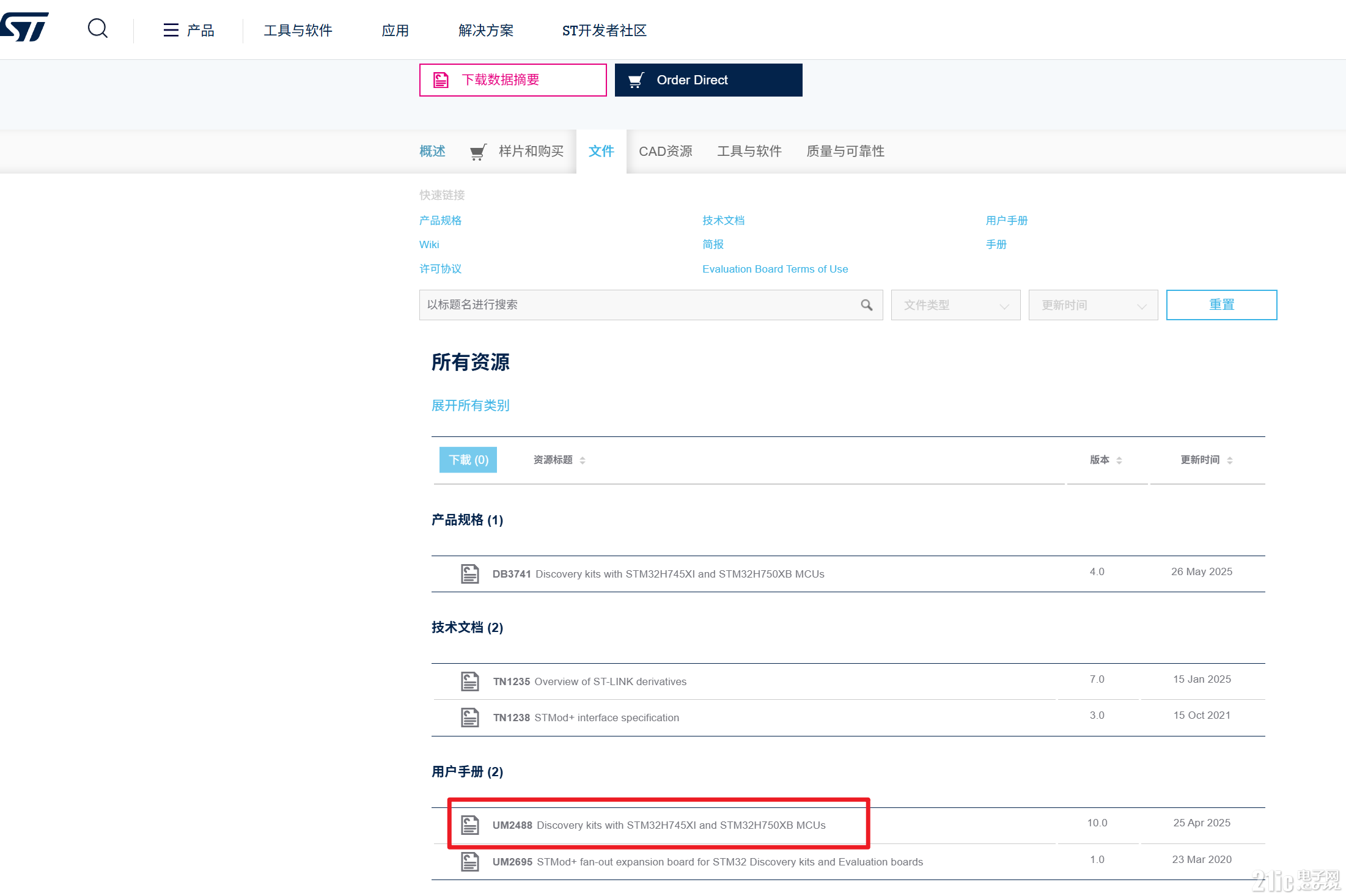Viewport: 1346px width, 896px height.
Task: Switch to the CAD资源 tab
Action: coord(666,152)
